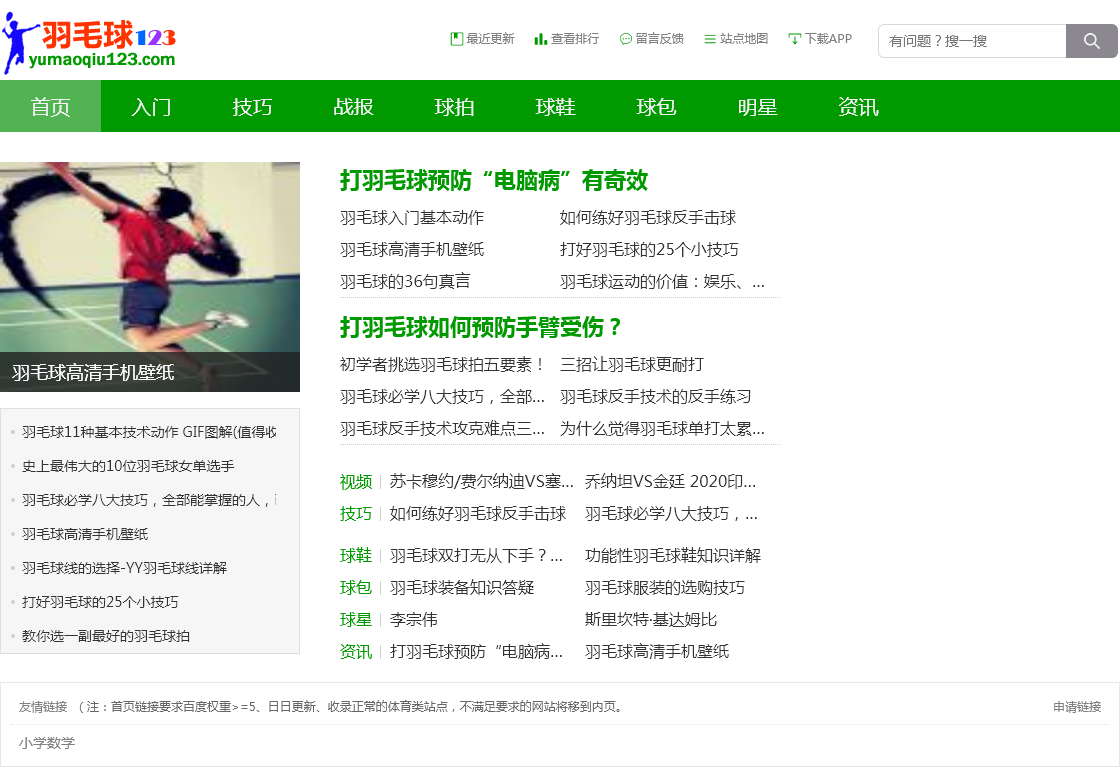
Task: Open 羽毛球必学八大技巧，全部... under second headline
Action: [442, 397]
